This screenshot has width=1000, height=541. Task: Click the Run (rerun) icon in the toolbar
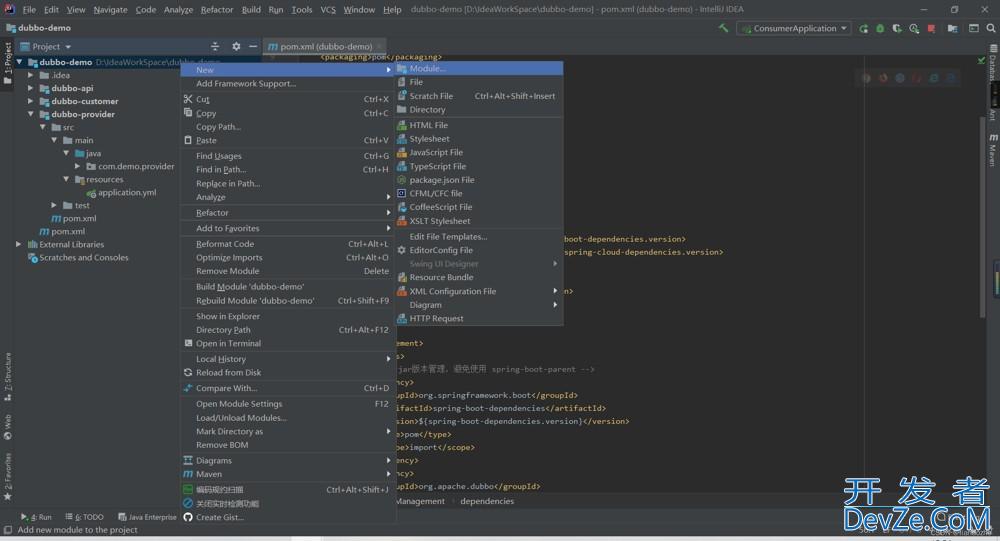point(864,29)
